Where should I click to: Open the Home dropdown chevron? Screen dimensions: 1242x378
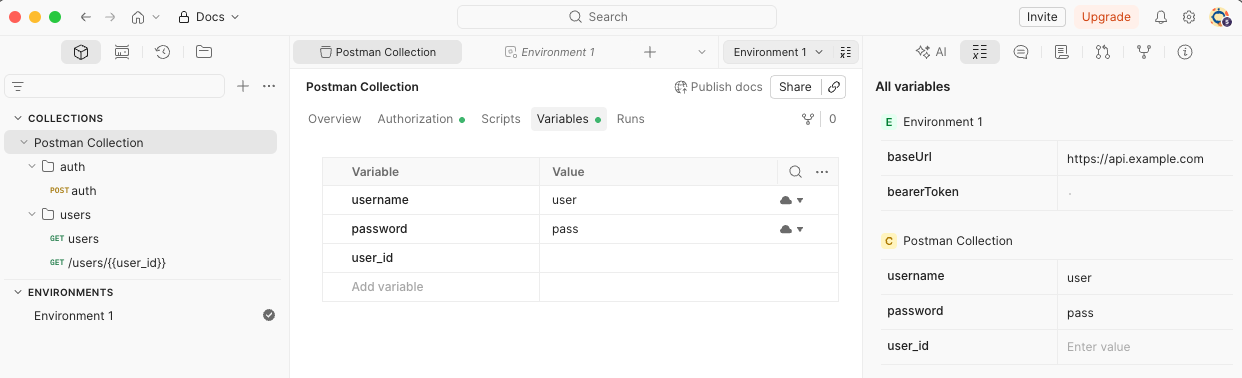156,17
